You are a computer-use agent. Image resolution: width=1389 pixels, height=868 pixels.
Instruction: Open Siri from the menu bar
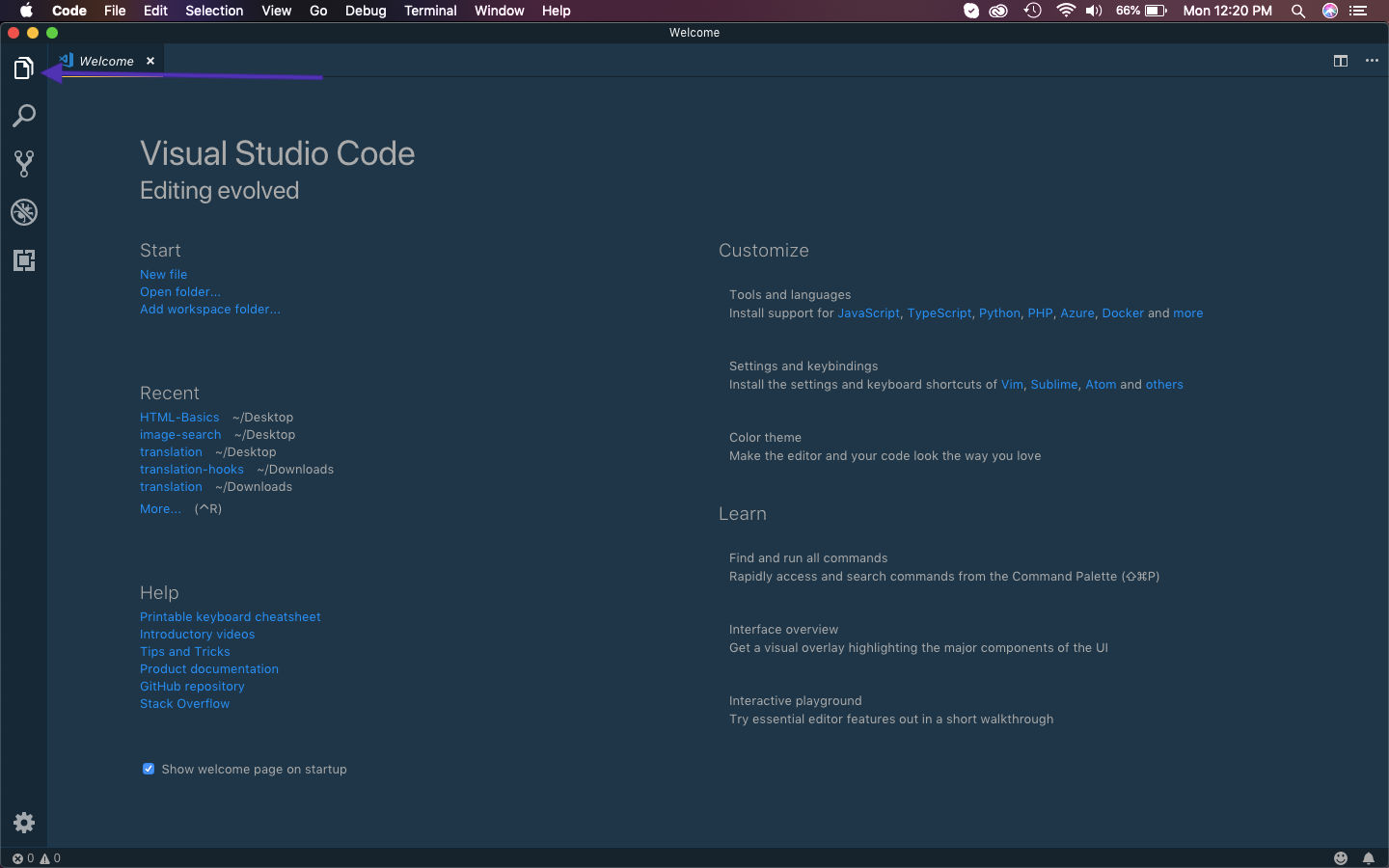[1330, 11]
